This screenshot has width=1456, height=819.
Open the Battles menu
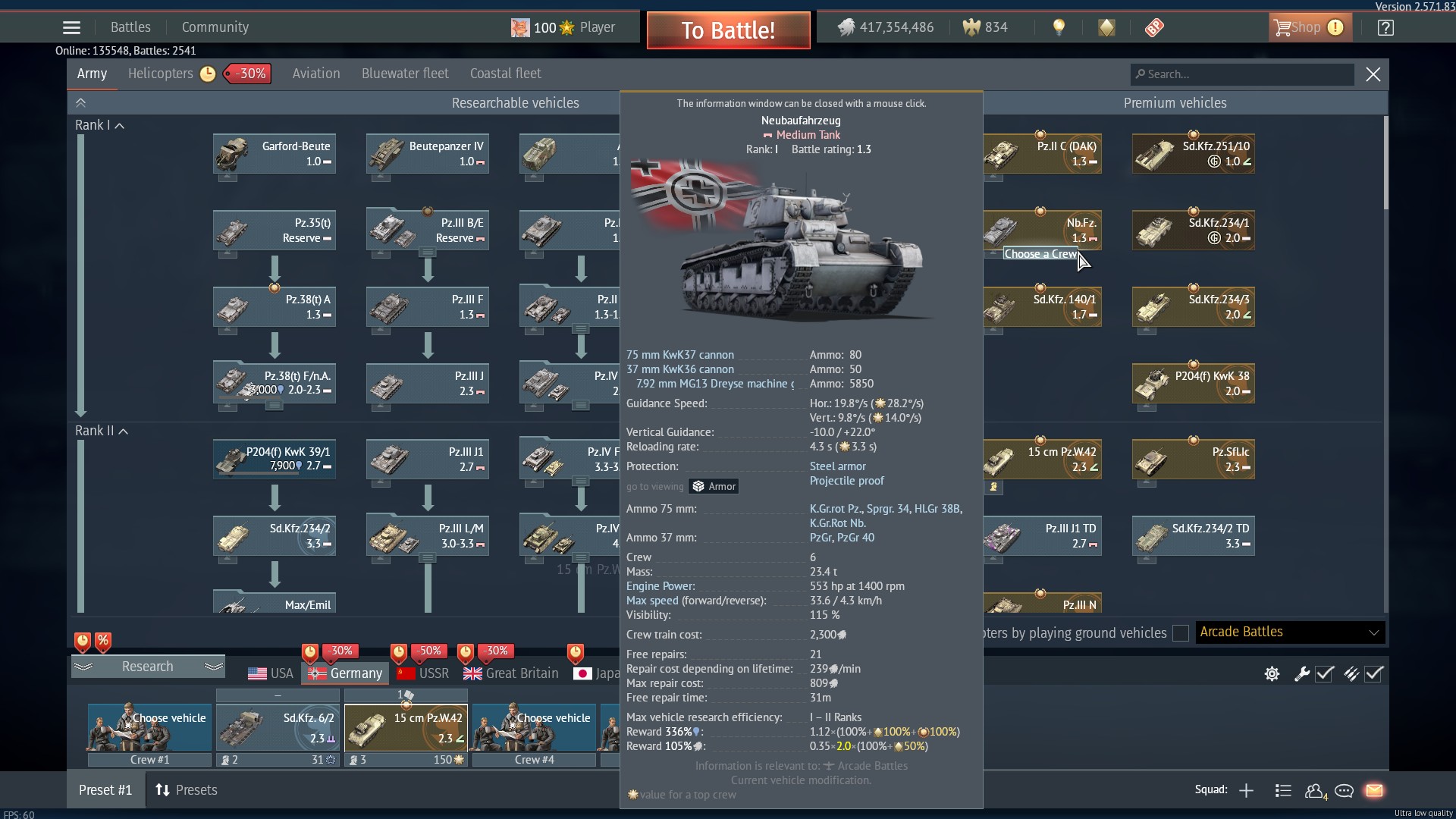[130, 27]
